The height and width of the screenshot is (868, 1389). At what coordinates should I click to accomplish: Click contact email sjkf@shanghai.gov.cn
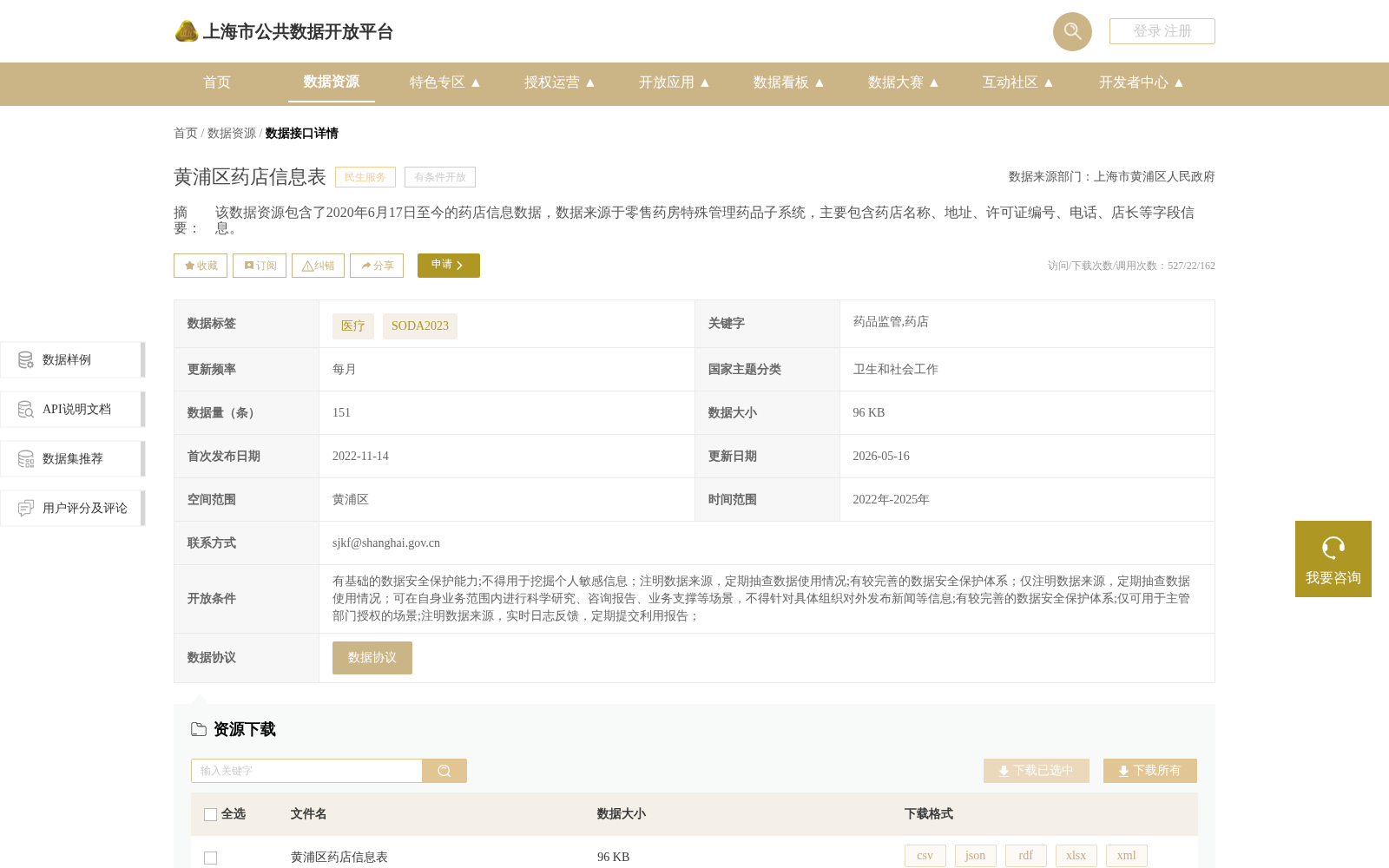tap(386, 542)
